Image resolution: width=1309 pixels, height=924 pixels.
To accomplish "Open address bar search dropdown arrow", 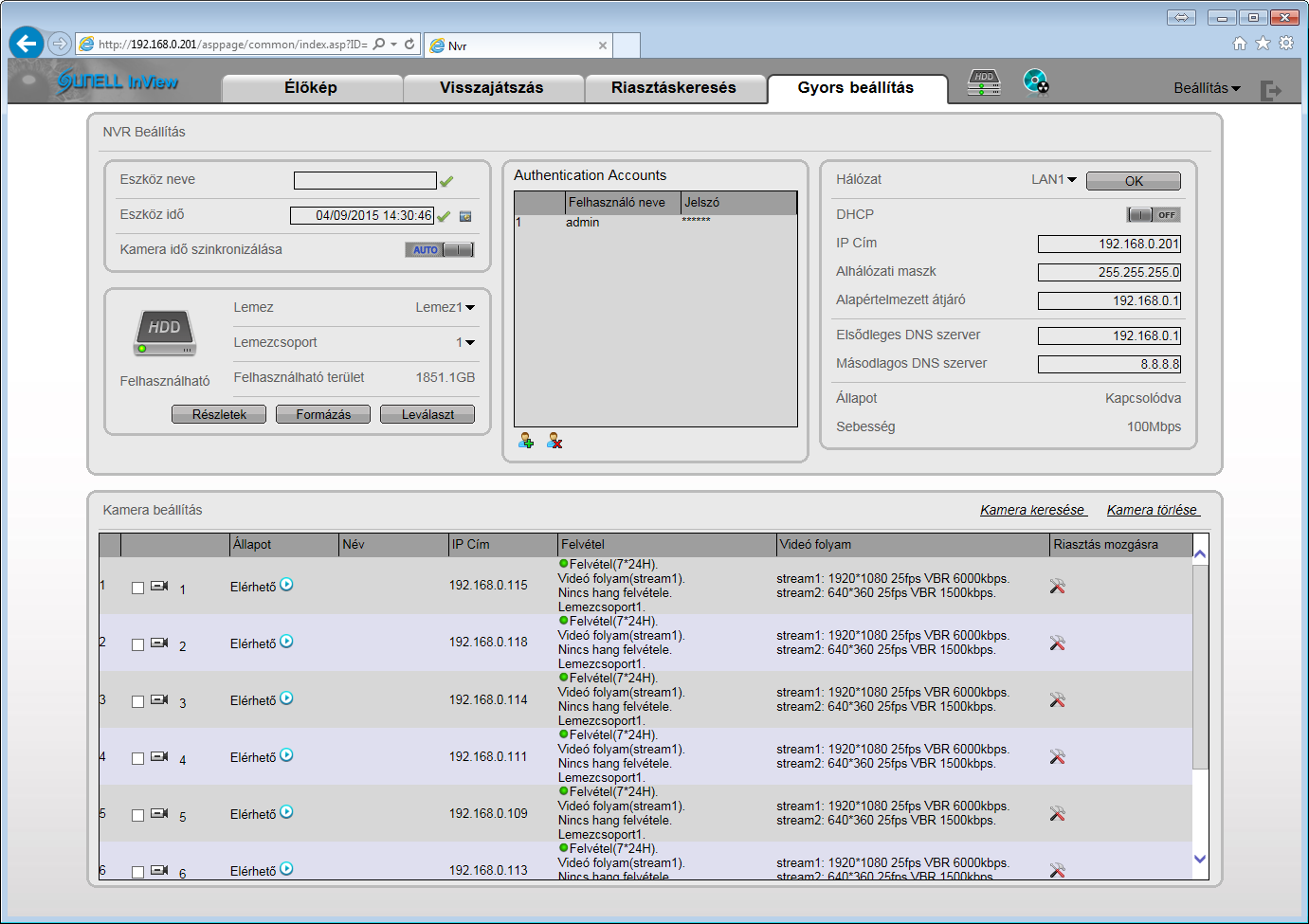I will (x=394, y=44).
